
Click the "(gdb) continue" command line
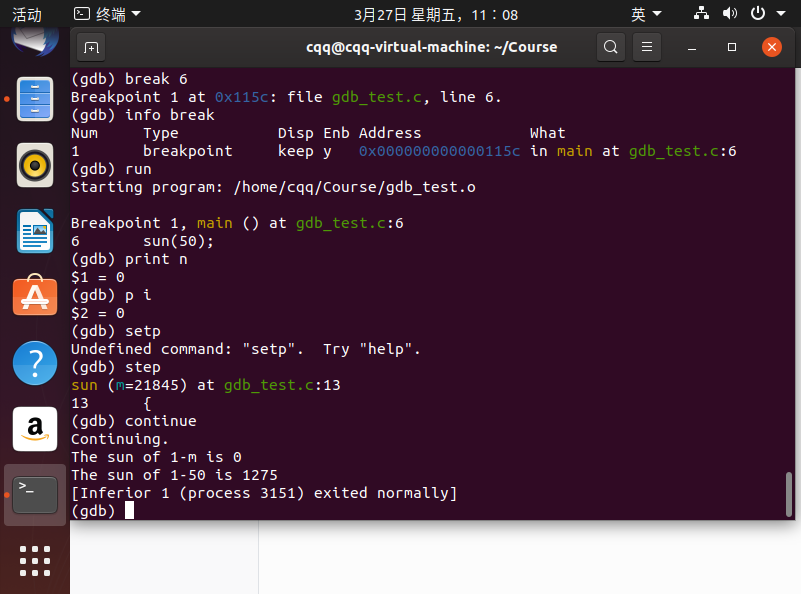(x=134, y=421)
